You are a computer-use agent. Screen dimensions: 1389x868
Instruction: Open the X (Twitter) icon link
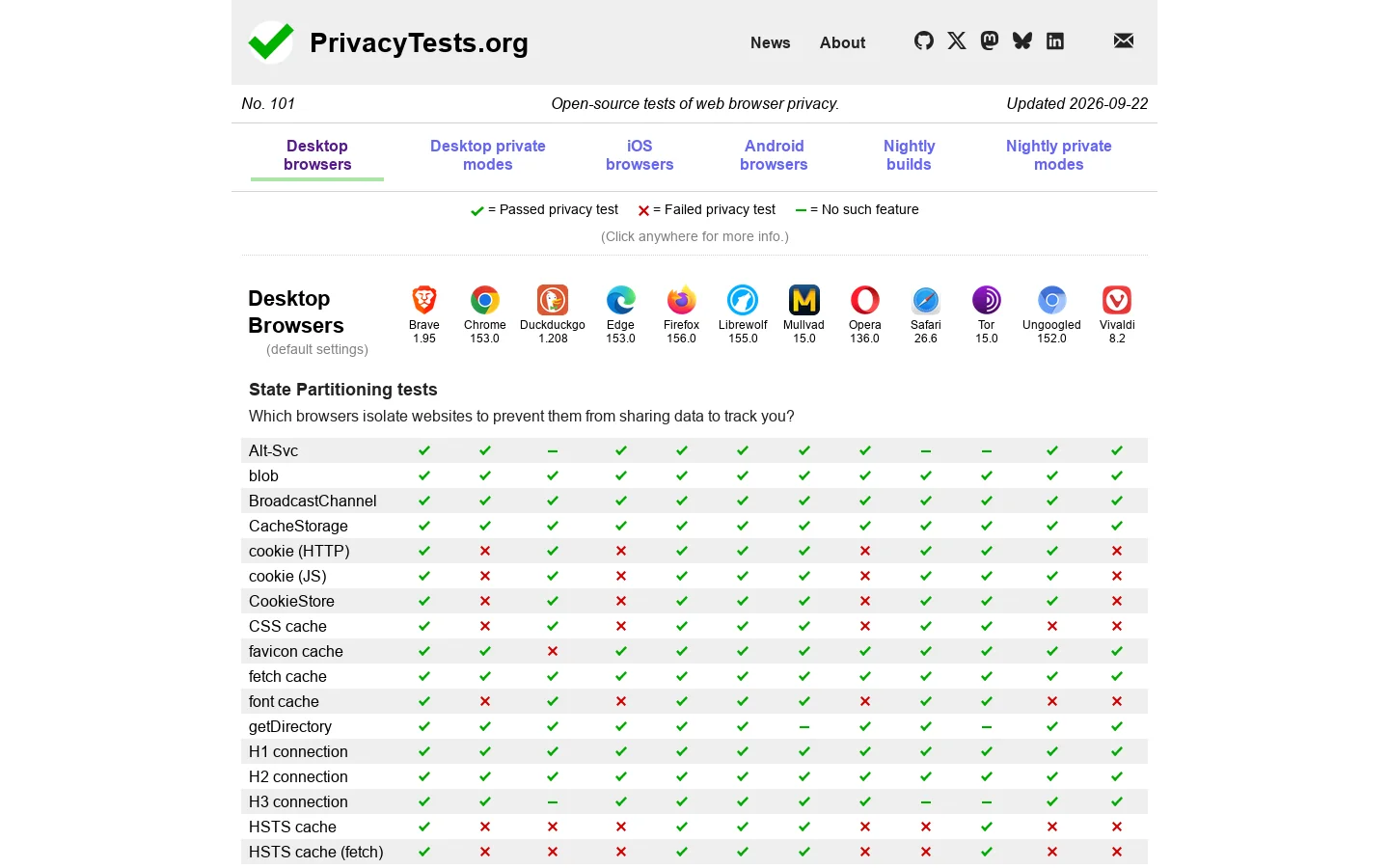click(x=957, y=41)
